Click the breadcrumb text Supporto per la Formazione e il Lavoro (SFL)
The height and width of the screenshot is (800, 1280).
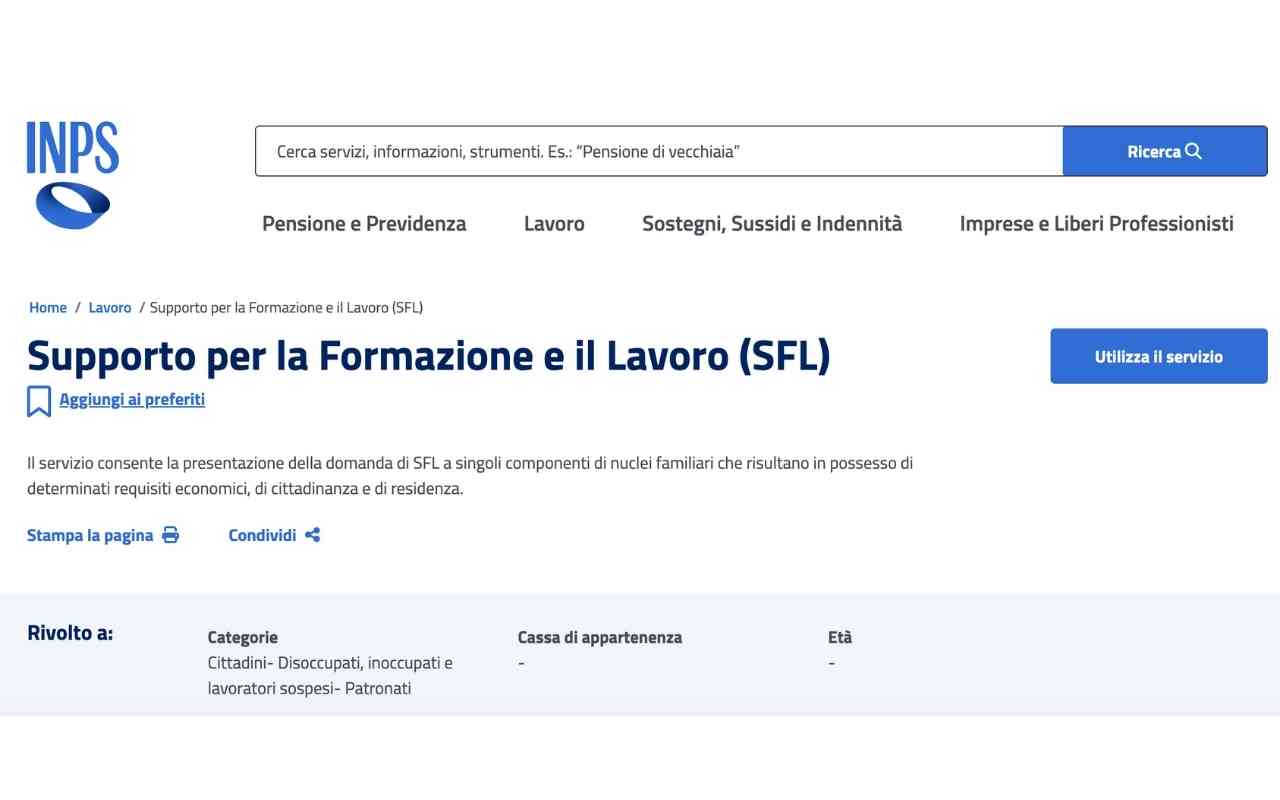[x=286, y=308]
